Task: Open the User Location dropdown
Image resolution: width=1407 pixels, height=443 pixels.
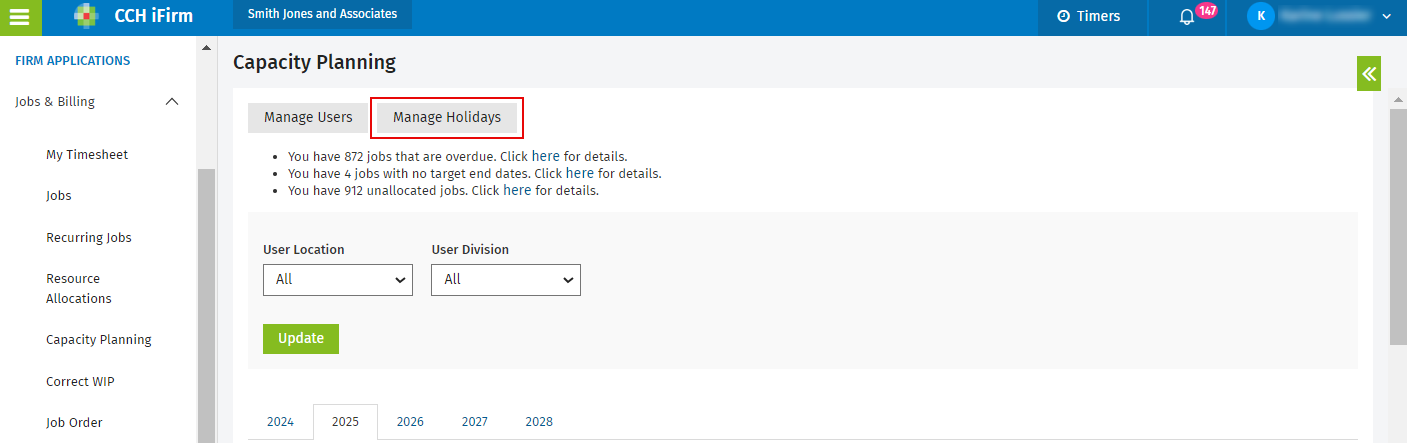Action: 338,280
